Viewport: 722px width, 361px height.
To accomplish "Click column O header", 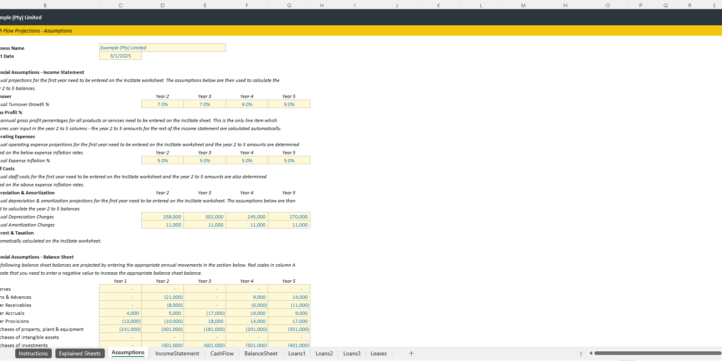I will (607, 5).
